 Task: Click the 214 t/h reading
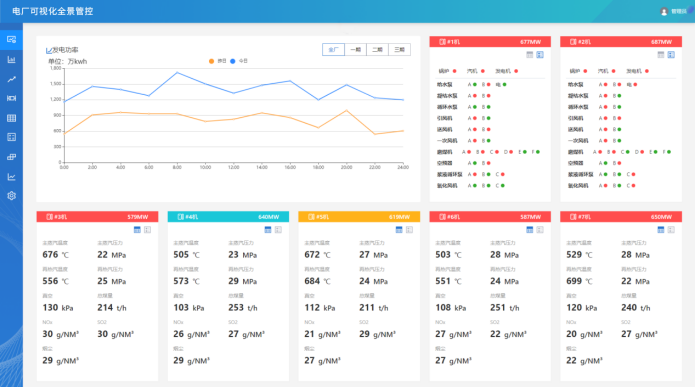112,308
